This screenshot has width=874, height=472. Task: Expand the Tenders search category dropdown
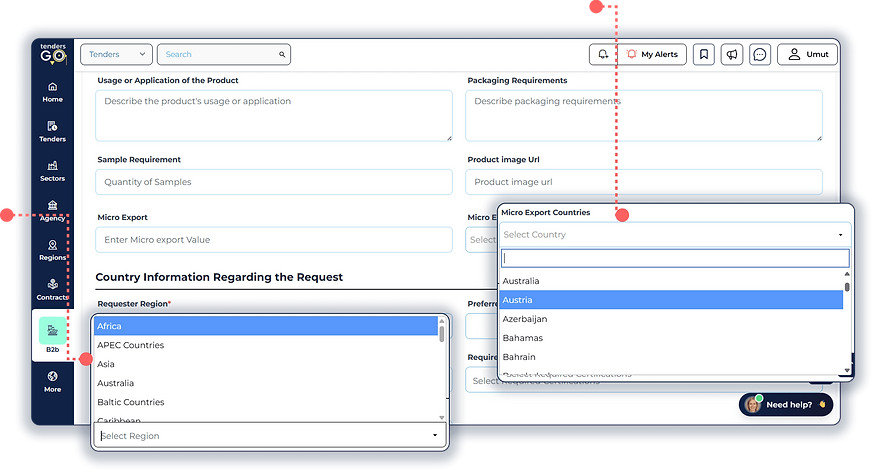tap(116, 55)
